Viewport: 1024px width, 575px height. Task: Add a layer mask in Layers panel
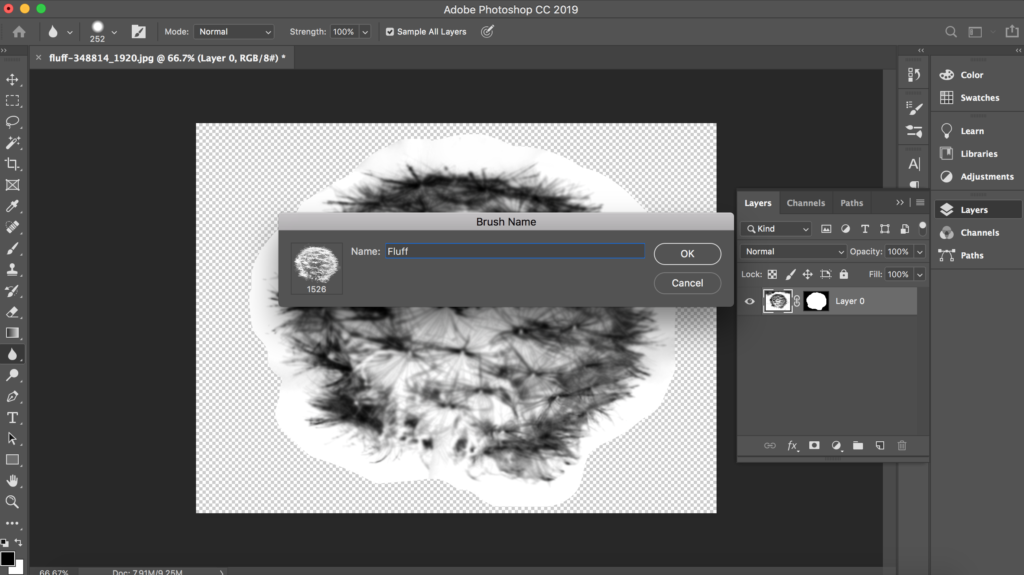coord(814,446)
